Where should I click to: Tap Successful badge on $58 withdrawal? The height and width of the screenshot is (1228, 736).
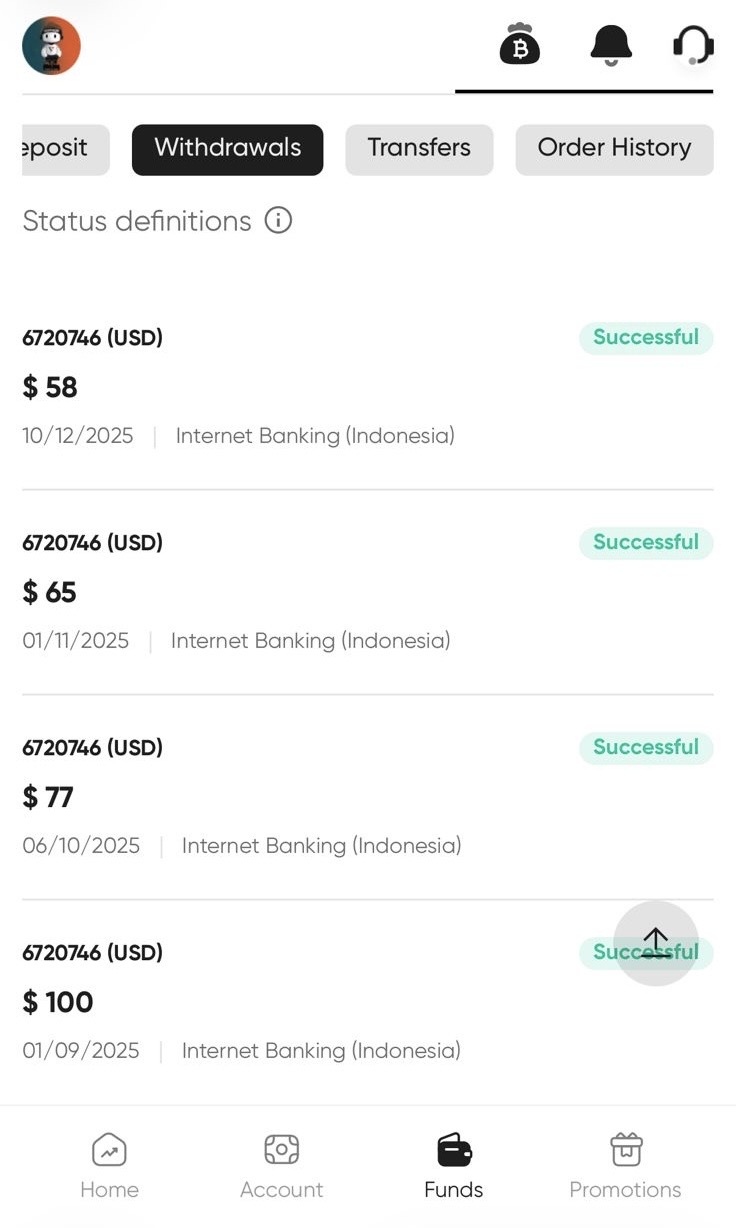pos(646,338)
